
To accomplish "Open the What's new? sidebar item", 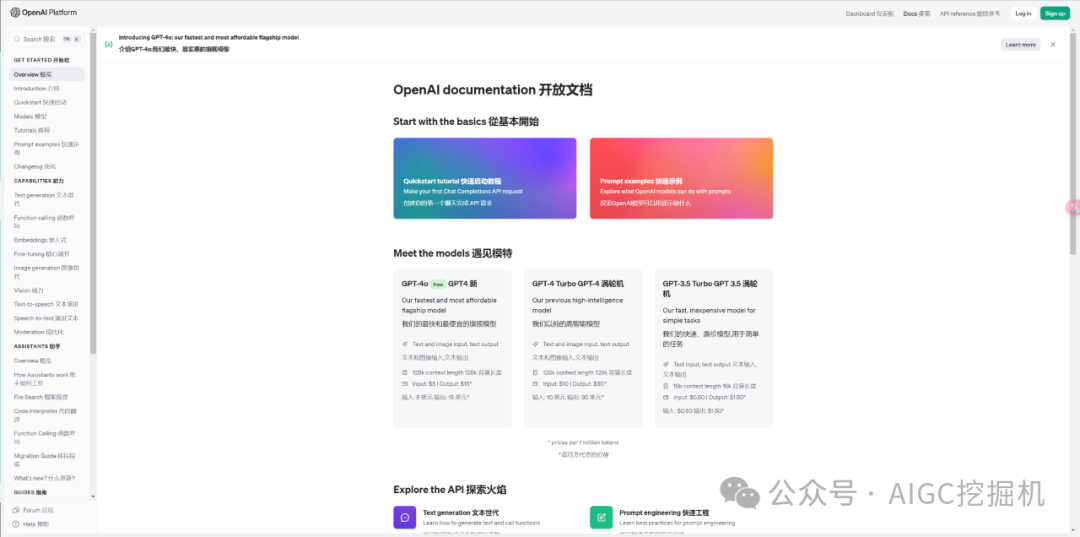I will [44, 478].
